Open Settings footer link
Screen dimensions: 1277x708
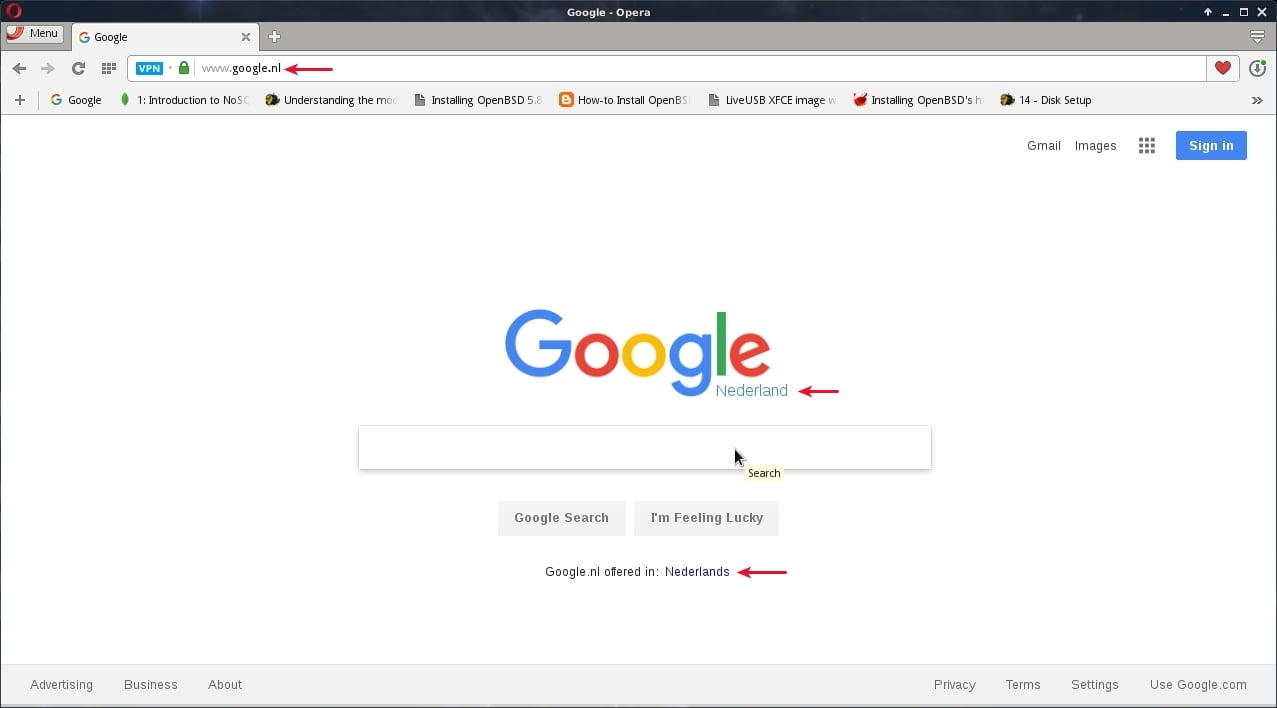point(1095,685)
